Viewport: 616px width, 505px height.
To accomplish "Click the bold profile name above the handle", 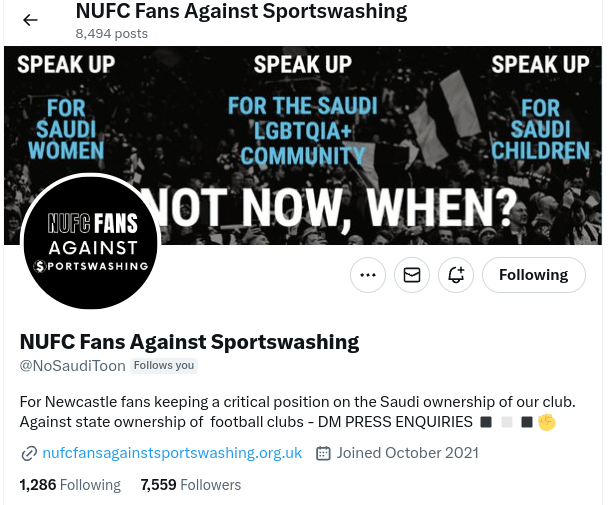I will pyautogui.click(x=189, y=341).
